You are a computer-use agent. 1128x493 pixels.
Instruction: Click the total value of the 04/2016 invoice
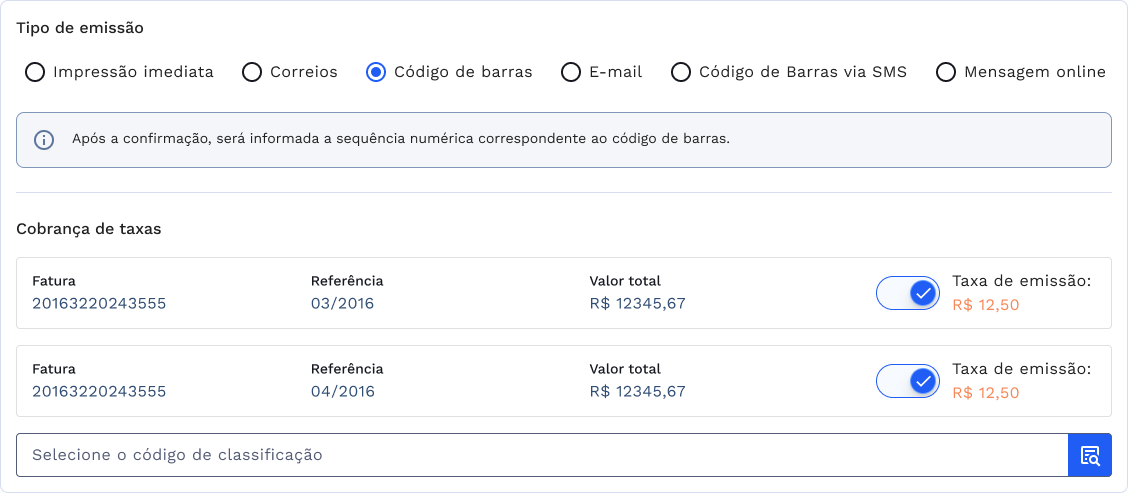637,391
